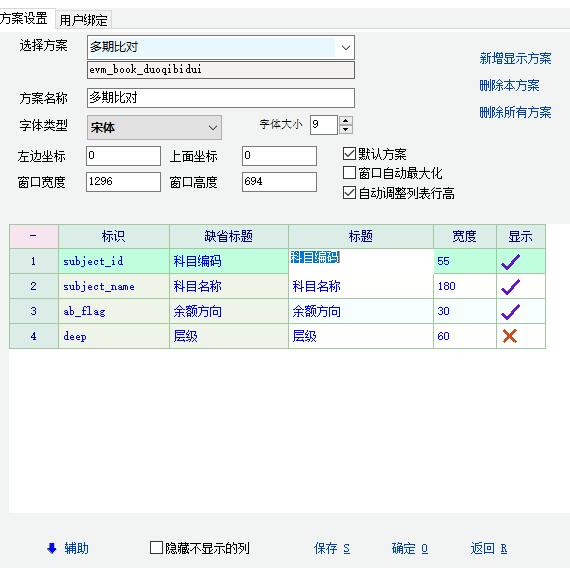Increase font size with up stepper
The height and width of the screenshot is (568, 570).
click(x=346, y=121)
